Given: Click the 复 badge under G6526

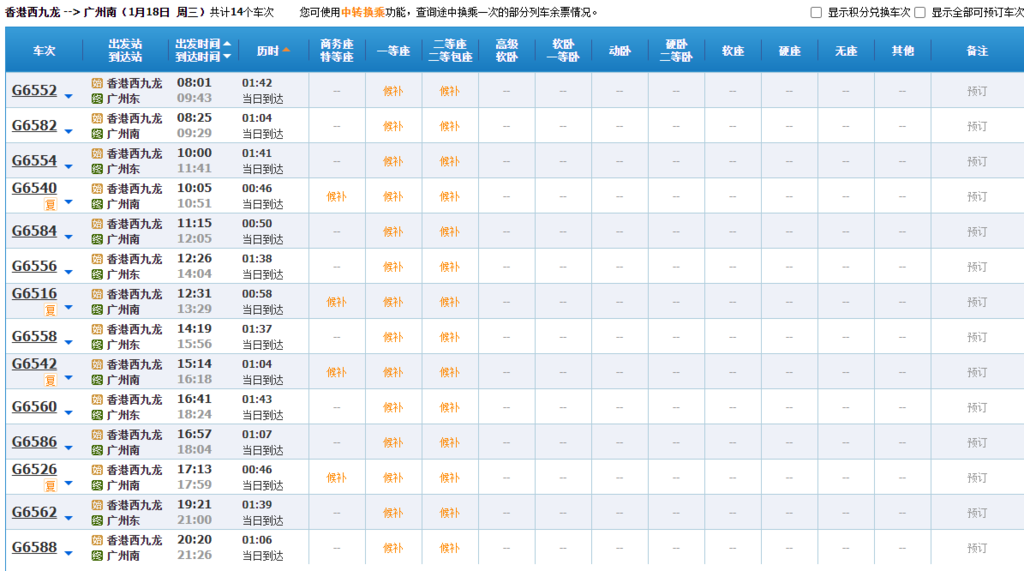Looking at the screenshot, I should coord(50,486).
